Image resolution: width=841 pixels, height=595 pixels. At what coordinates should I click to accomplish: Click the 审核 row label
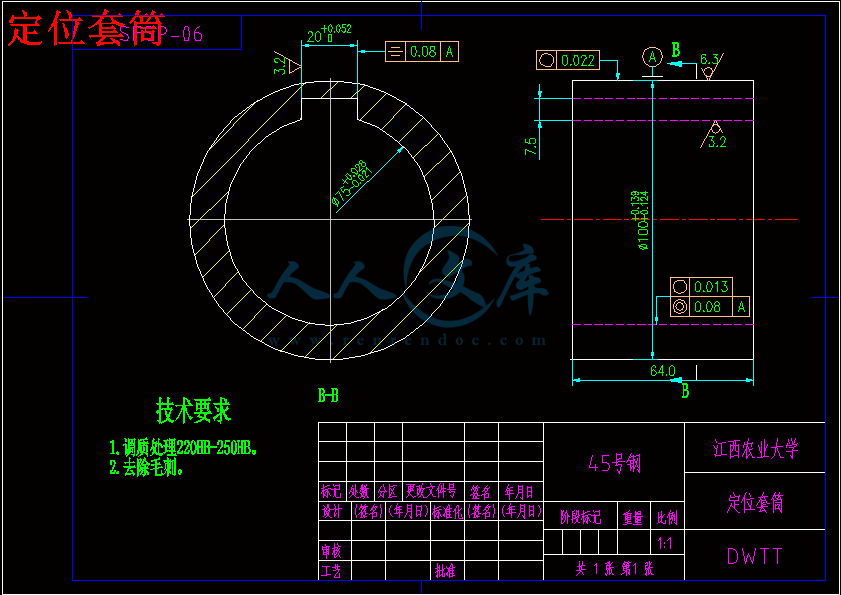click(x=331, y=550)
